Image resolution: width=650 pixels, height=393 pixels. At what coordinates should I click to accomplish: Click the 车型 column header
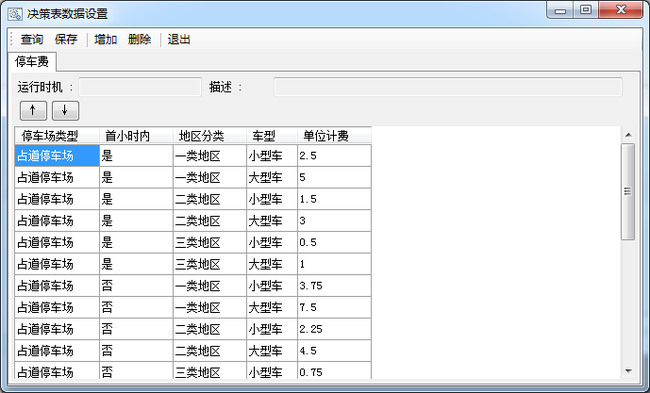pyautogui.click(x=272, y=136)
